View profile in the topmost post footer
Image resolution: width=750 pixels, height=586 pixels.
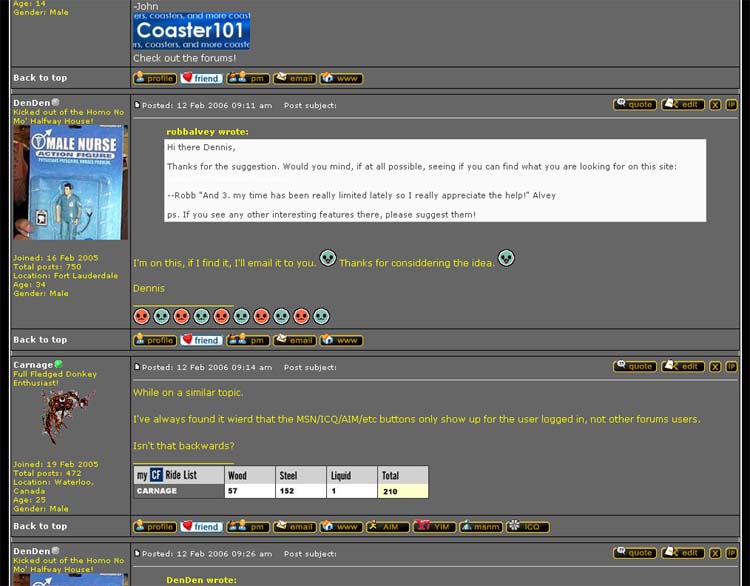click(155, 78)
